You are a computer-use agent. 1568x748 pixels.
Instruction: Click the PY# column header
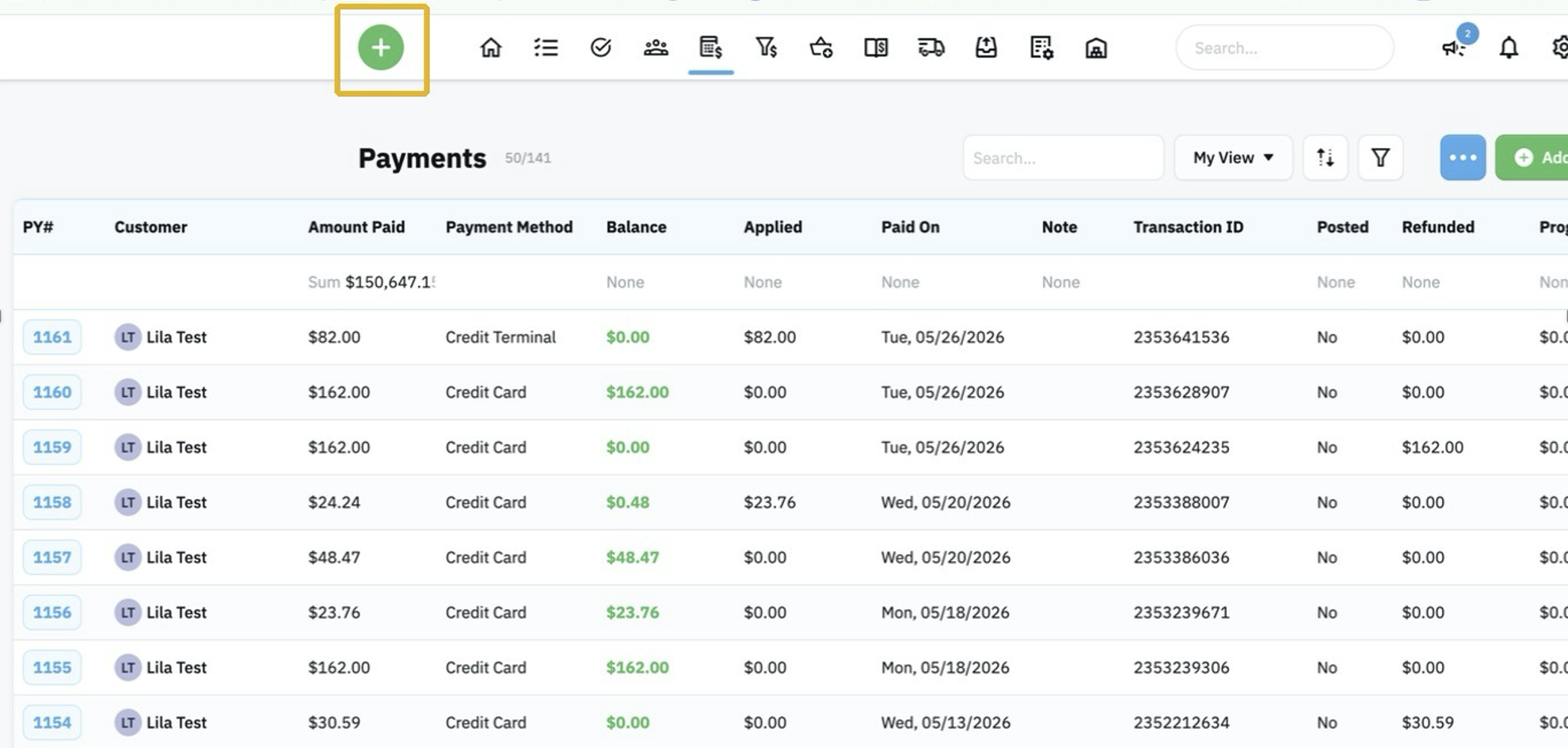(38, 227)
